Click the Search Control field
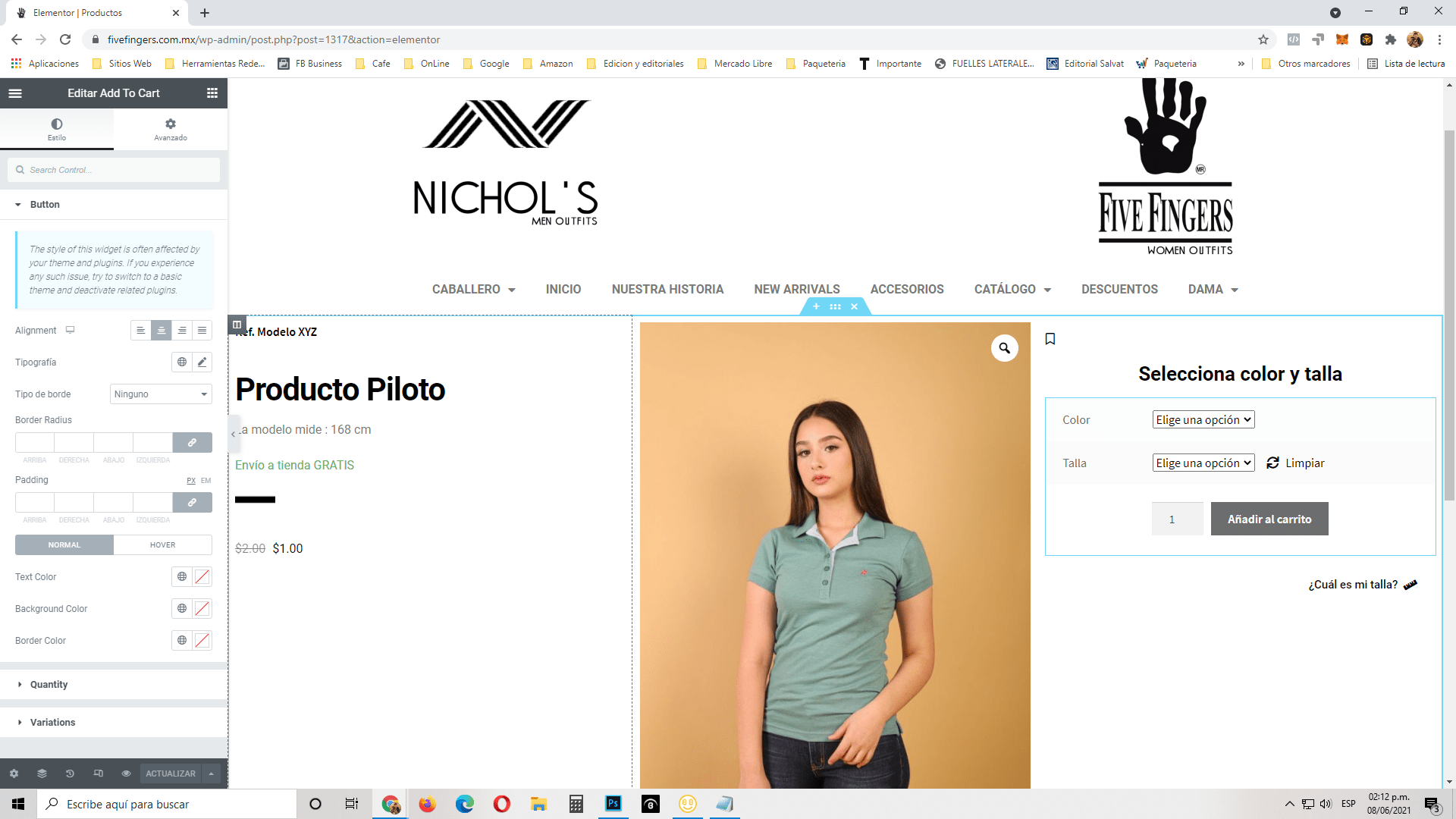The width and height of the screenshot is (1456, 819). tap(114, 170)
